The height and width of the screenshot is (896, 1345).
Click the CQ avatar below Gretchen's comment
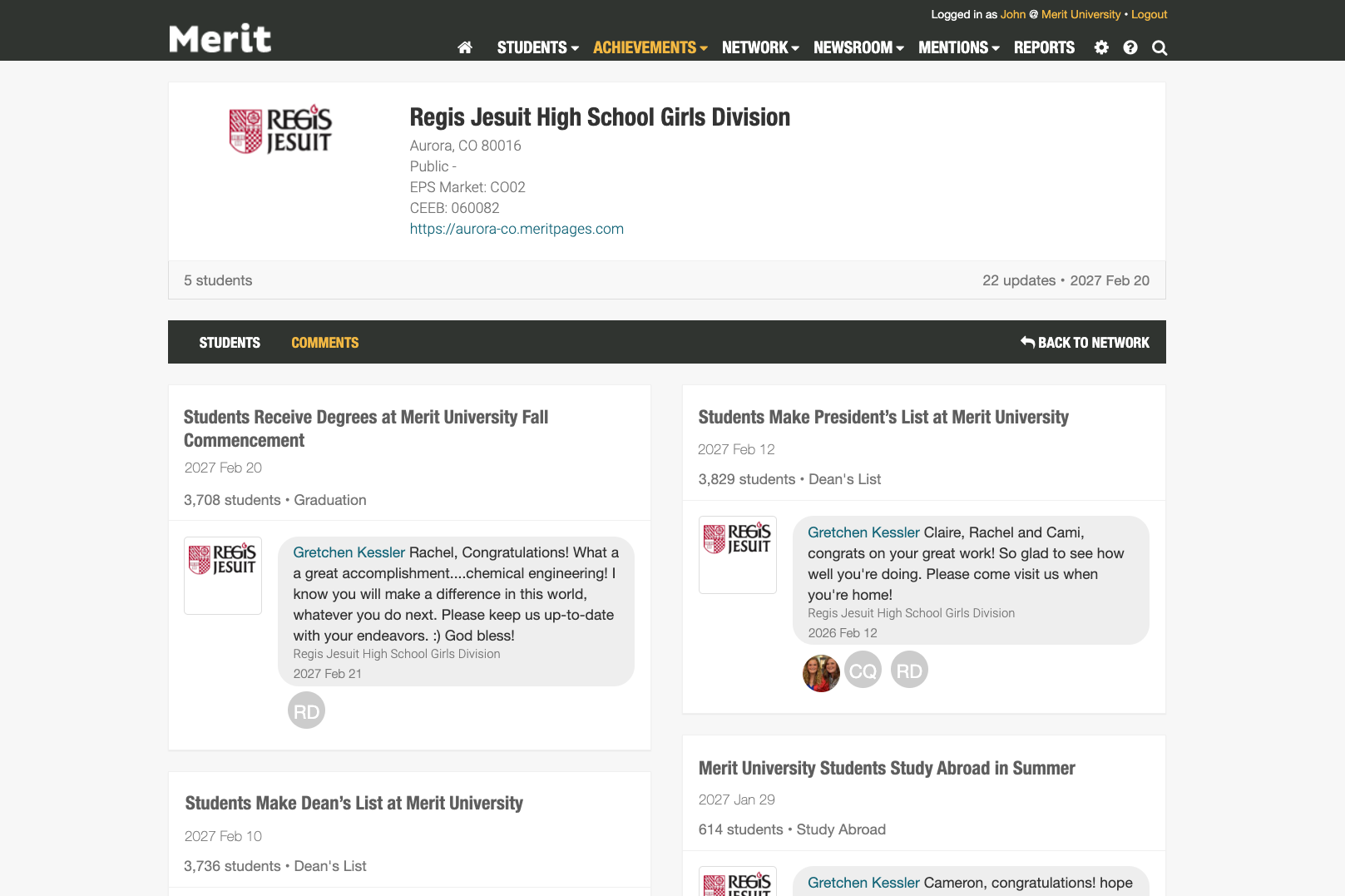(863, 670)
